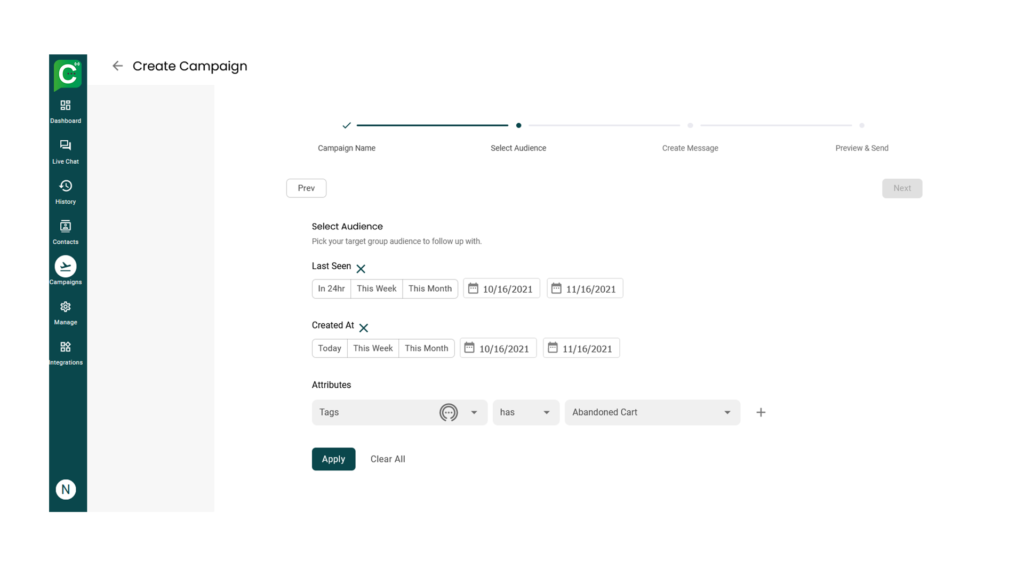The image size is (1024, 576).
Task: Expand the Abandoned Cart value dropdown
Action: [x=727, y=413]
